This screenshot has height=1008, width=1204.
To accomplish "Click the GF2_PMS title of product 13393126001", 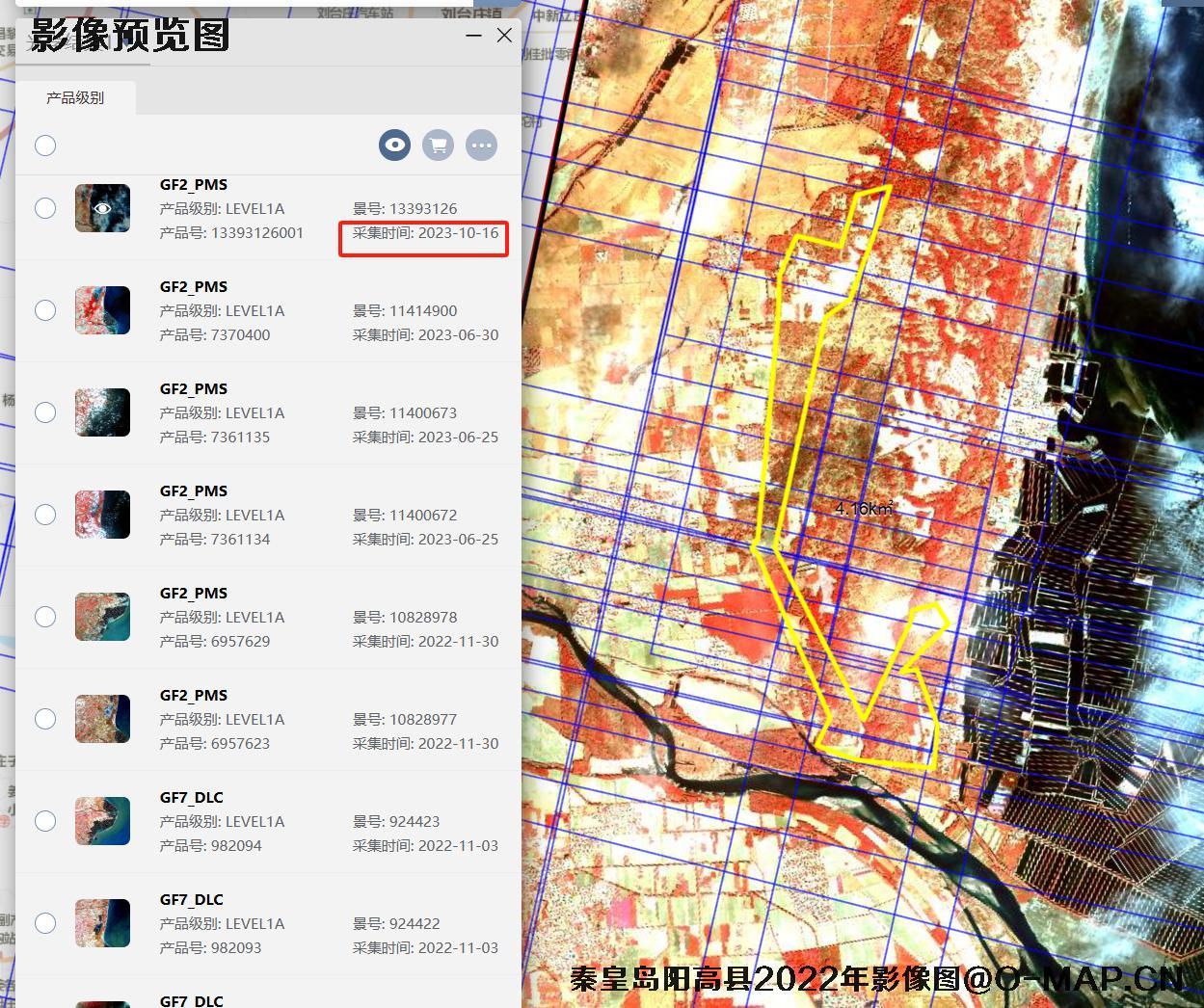I will [x=194, y=185].
